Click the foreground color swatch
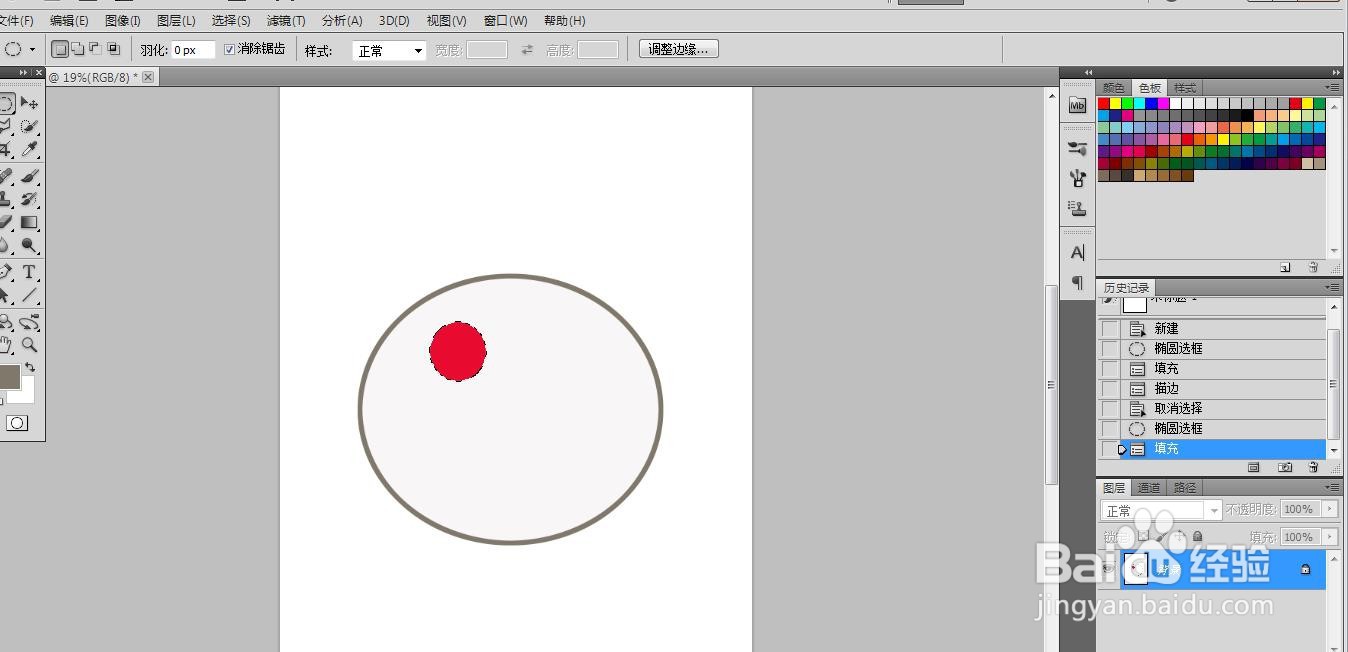 pyautogui.click(x=9, y=377)
